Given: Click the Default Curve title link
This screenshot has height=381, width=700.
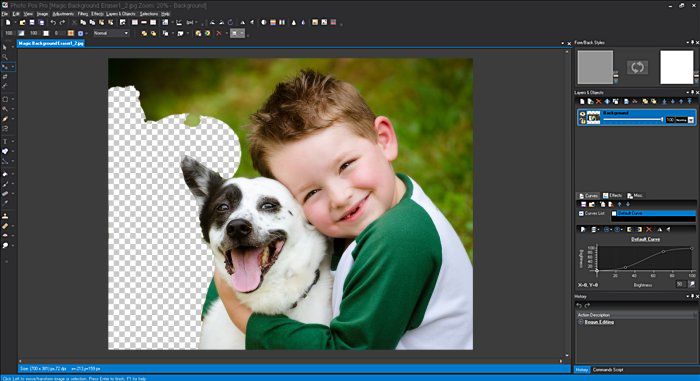Looking at the screenshot, I should click(x=646, y=239).
